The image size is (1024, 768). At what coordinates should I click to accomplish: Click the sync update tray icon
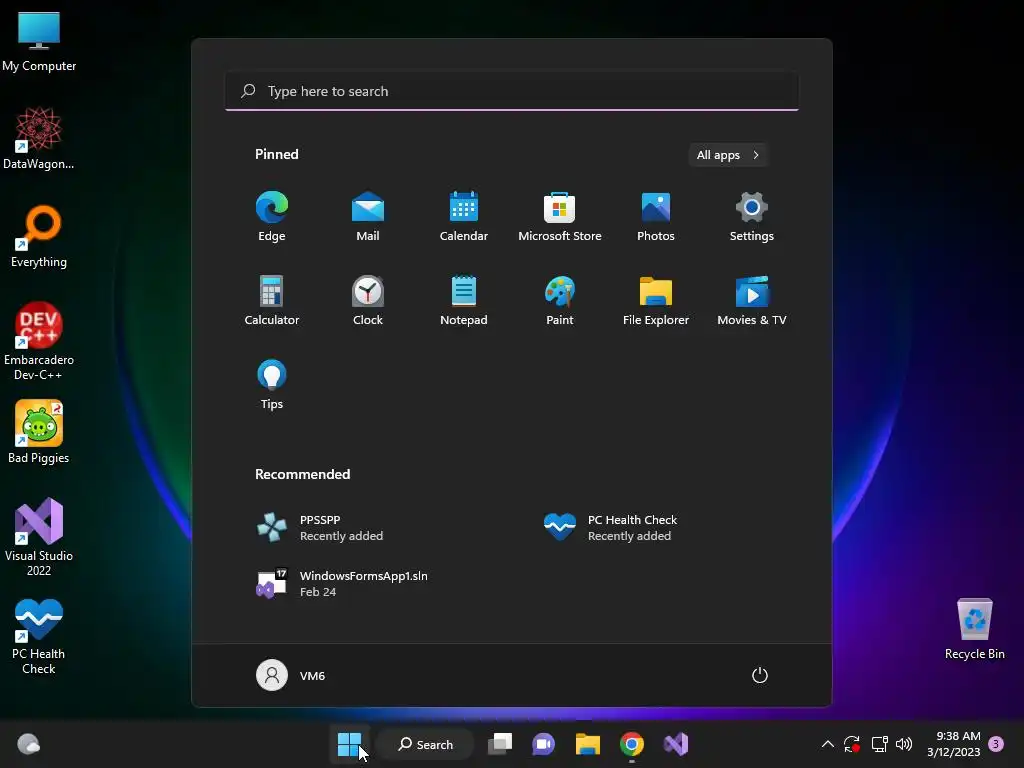852,744
